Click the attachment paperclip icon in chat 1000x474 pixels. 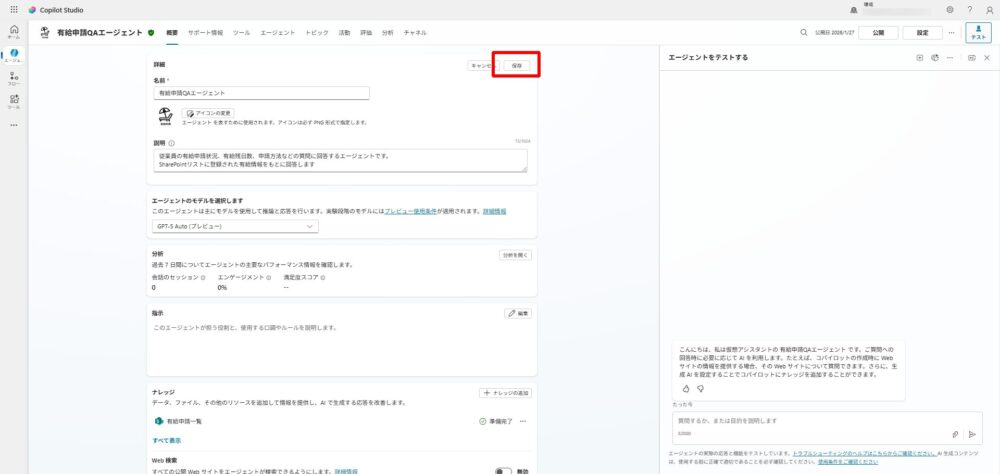[x=956, y=434]
